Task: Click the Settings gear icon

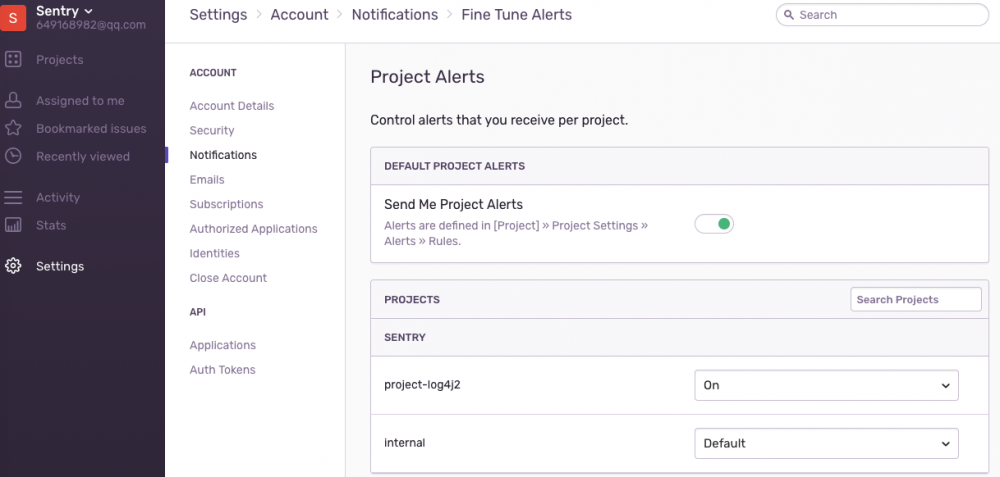Action: point(13,266)
